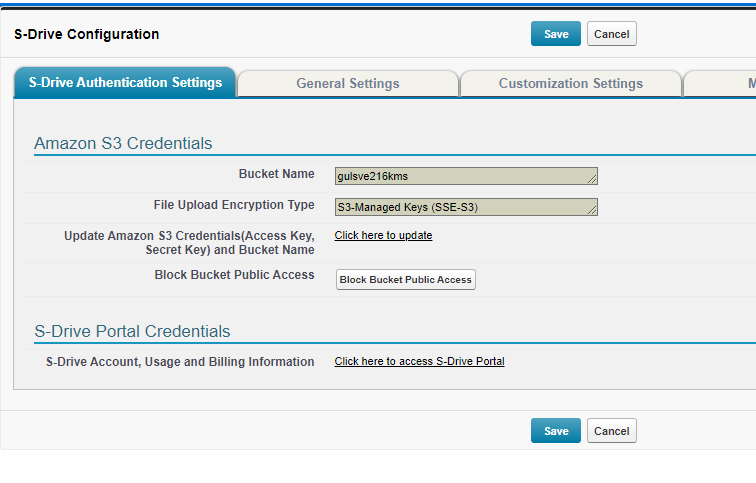
Task: Click the Encryption Type field resize handle
Action: tap(592, 210)
